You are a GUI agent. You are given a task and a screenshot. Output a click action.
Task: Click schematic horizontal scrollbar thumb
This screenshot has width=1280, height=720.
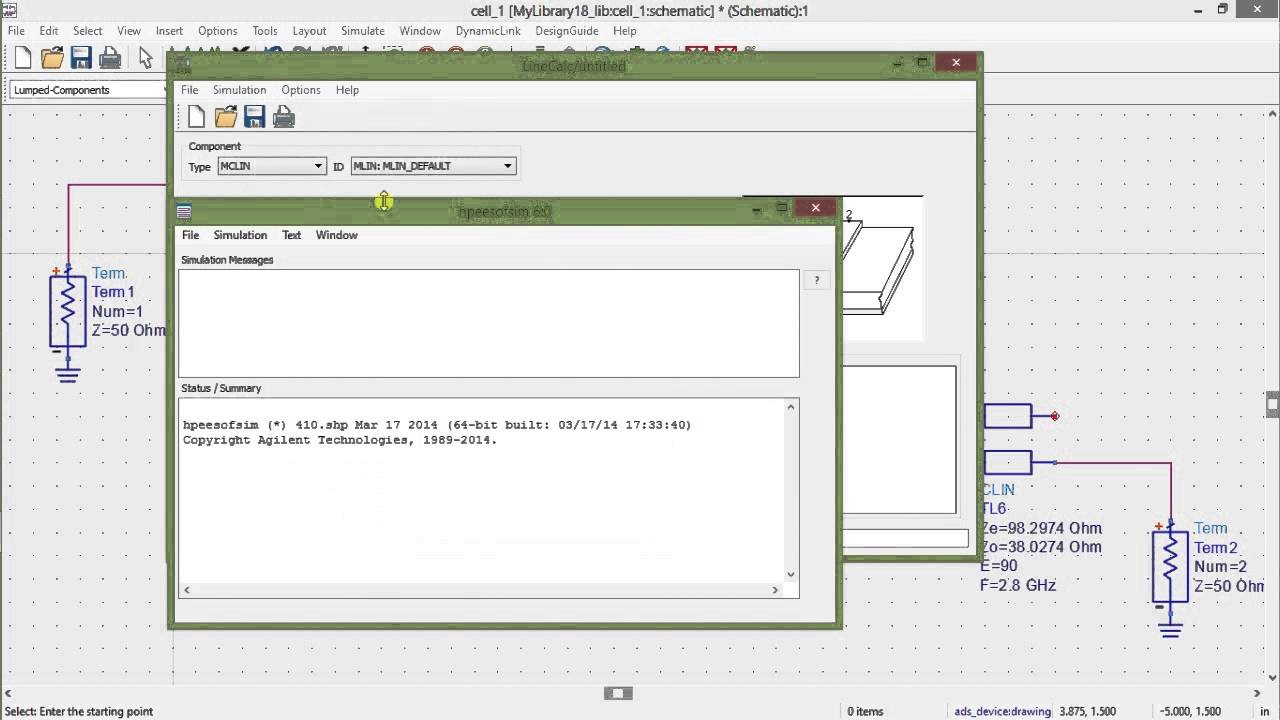[618, 693]
